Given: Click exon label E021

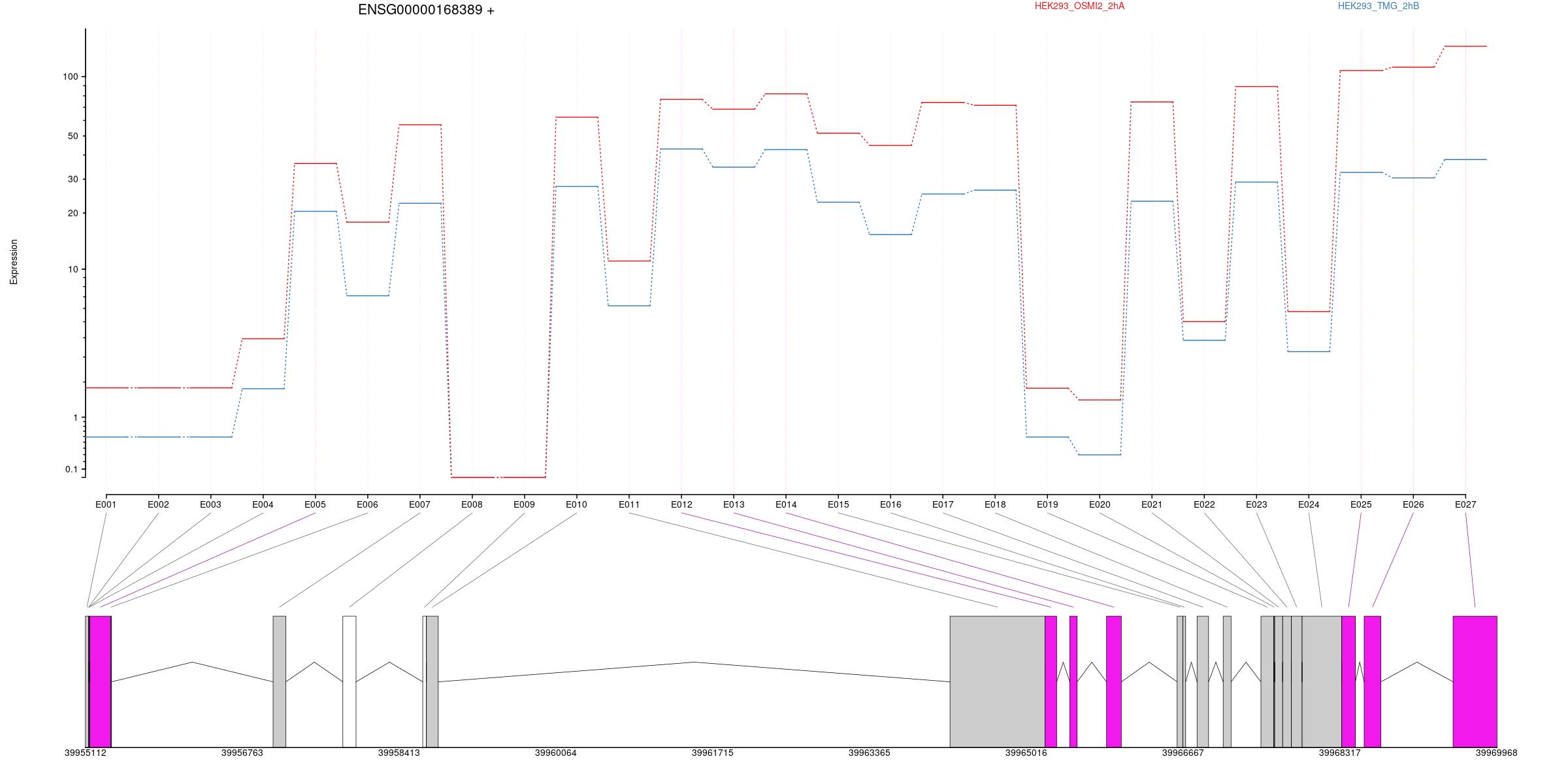Looking at the screenshot, I should 1152,504.
